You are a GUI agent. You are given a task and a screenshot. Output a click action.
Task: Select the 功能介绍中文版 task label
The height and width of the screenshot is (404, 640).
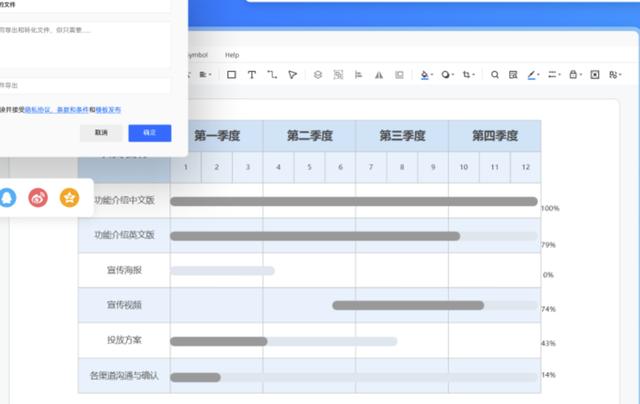124,200
